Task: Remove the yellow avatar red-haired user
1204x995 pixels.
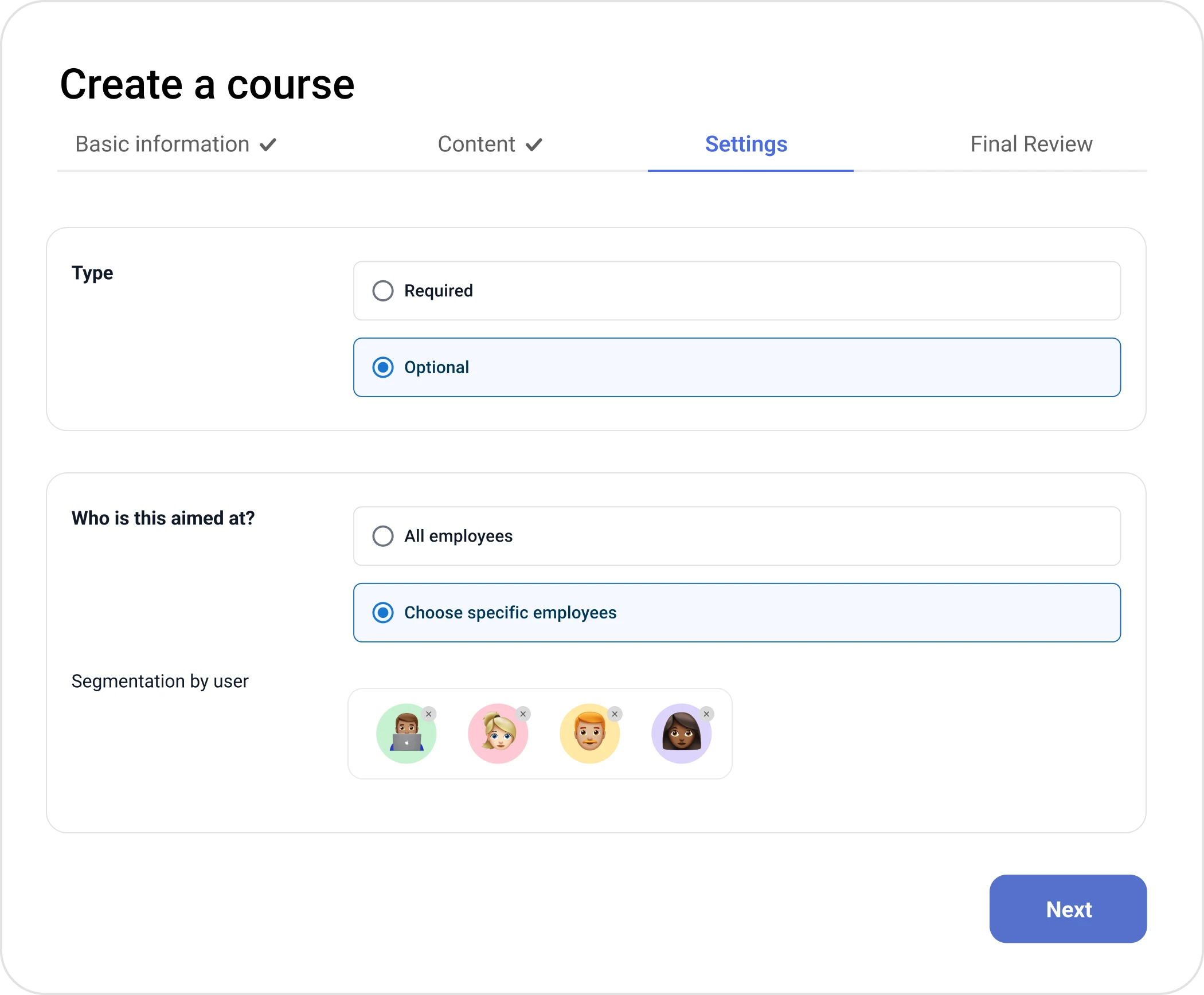Action: (615, 714)
